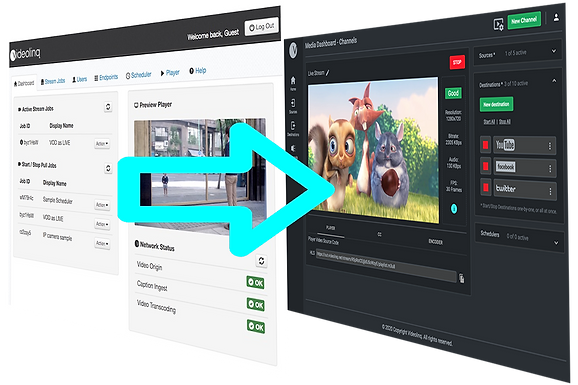Switch to the CC tab under the video

pos(379,235)
